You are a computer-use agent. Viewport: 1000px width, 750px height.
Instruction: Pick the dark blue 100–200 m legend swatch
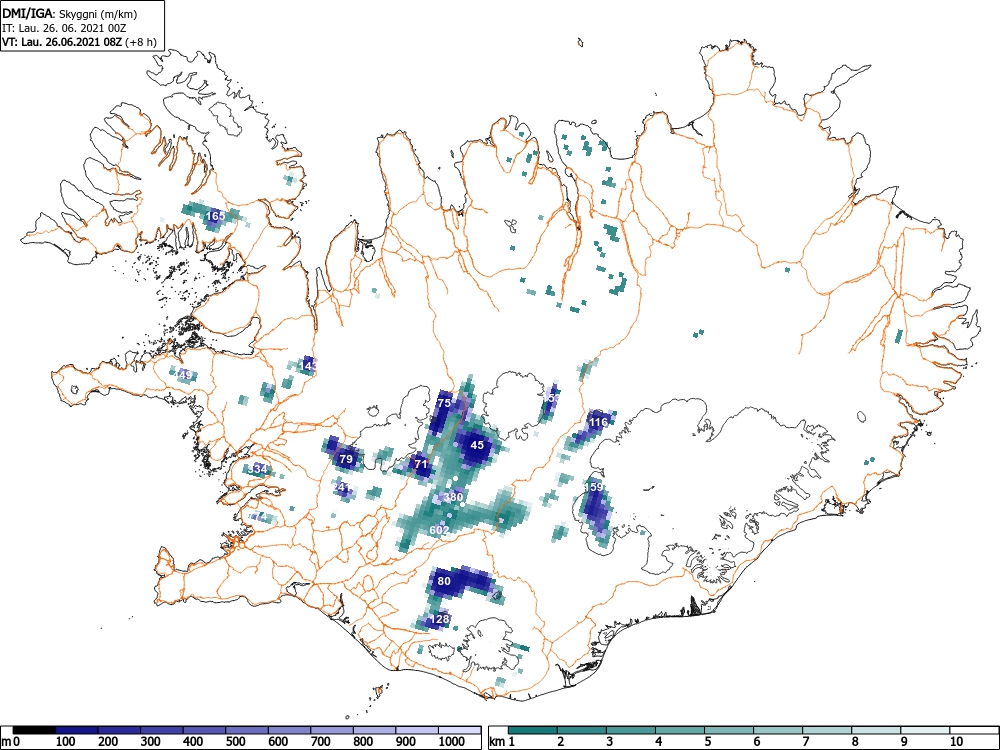click(x=77, y=730)
